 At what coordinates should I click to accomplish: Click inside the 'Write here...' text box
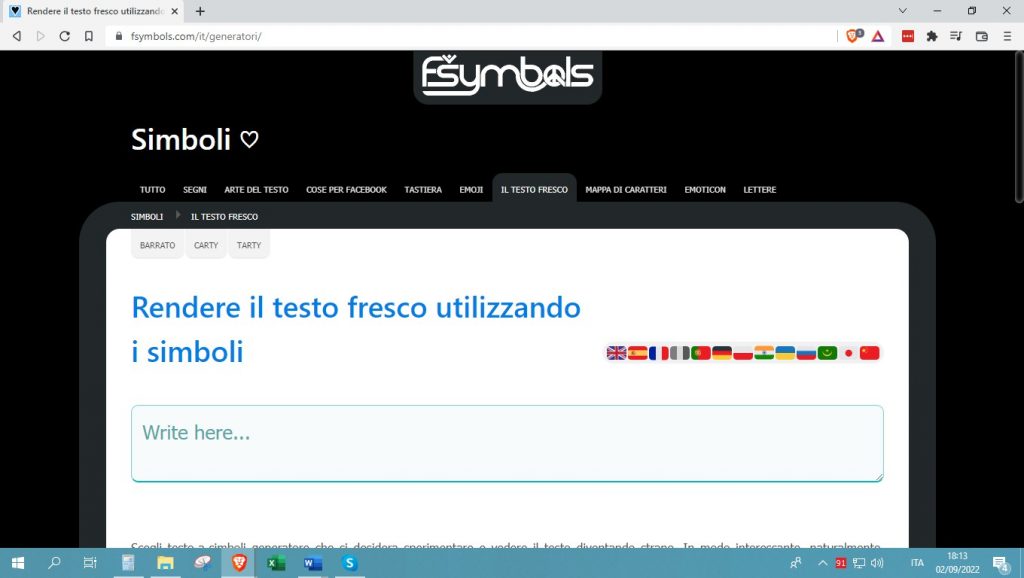pyautogui.click(x=507, y=443)
